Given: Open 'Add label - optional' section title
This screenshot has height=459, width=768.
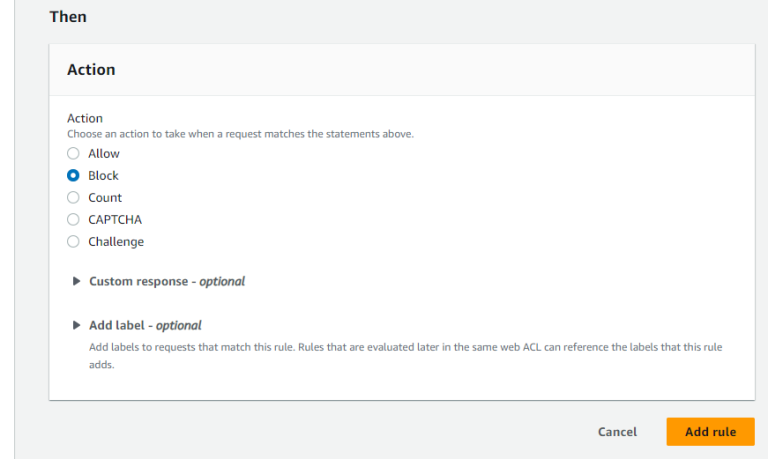Looking at the screenshot, I should click(145, 326).
